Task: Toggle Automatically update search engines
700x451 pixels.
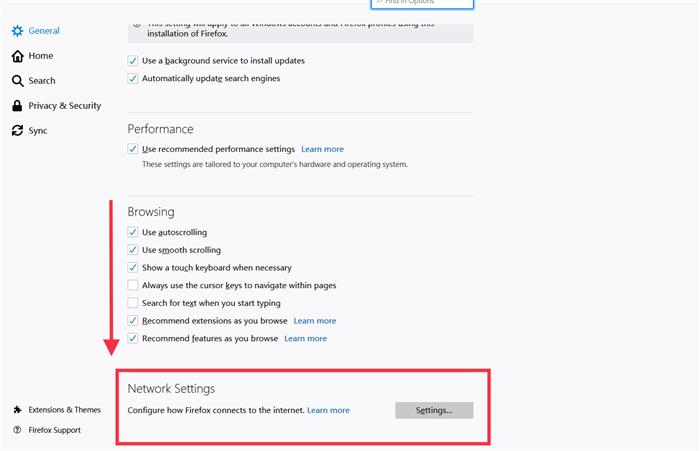Action: pyautogui.click(x=133, y=79)
